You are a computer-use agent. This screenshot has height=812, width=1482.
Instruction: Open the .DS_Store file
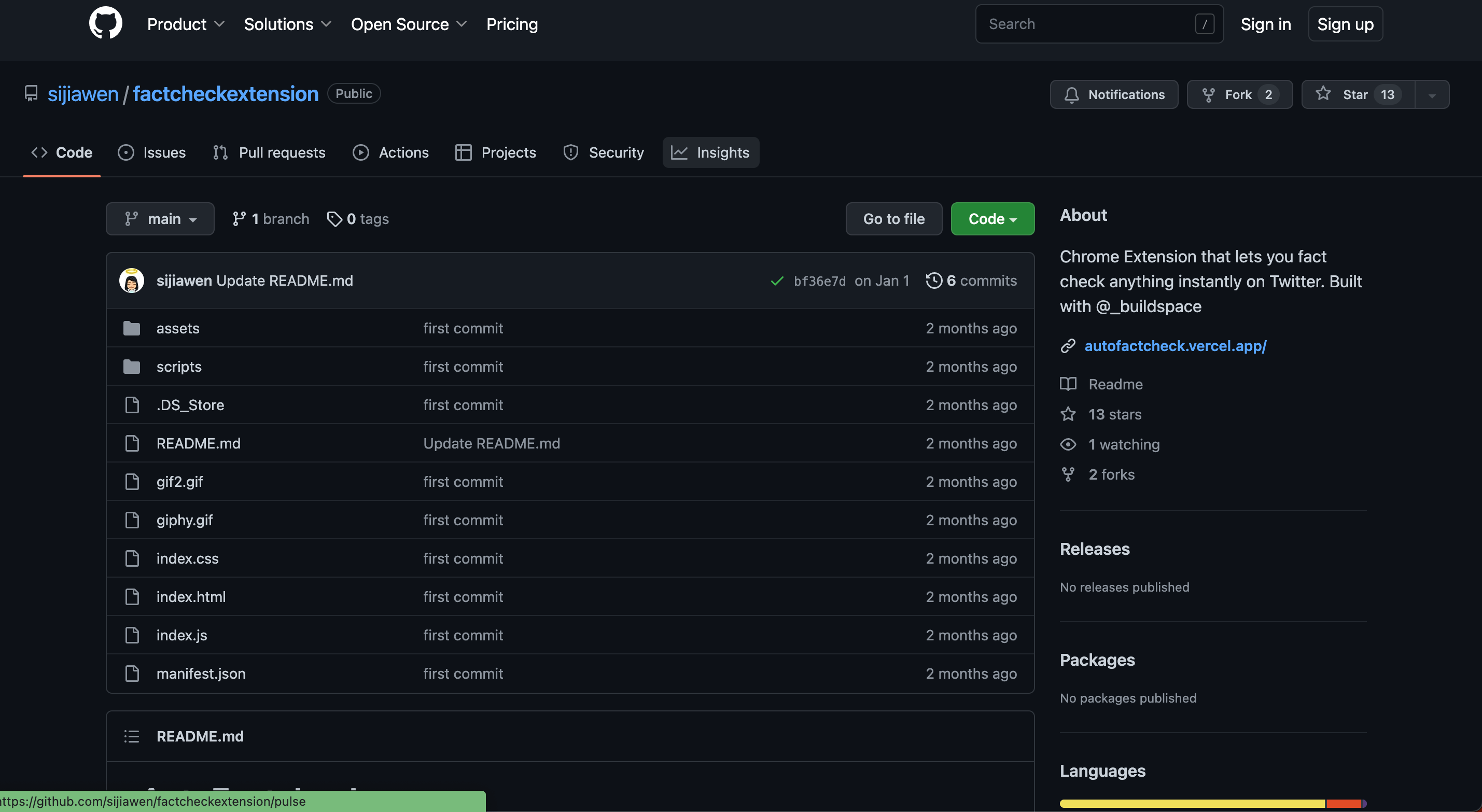click(x=190, y=405)
